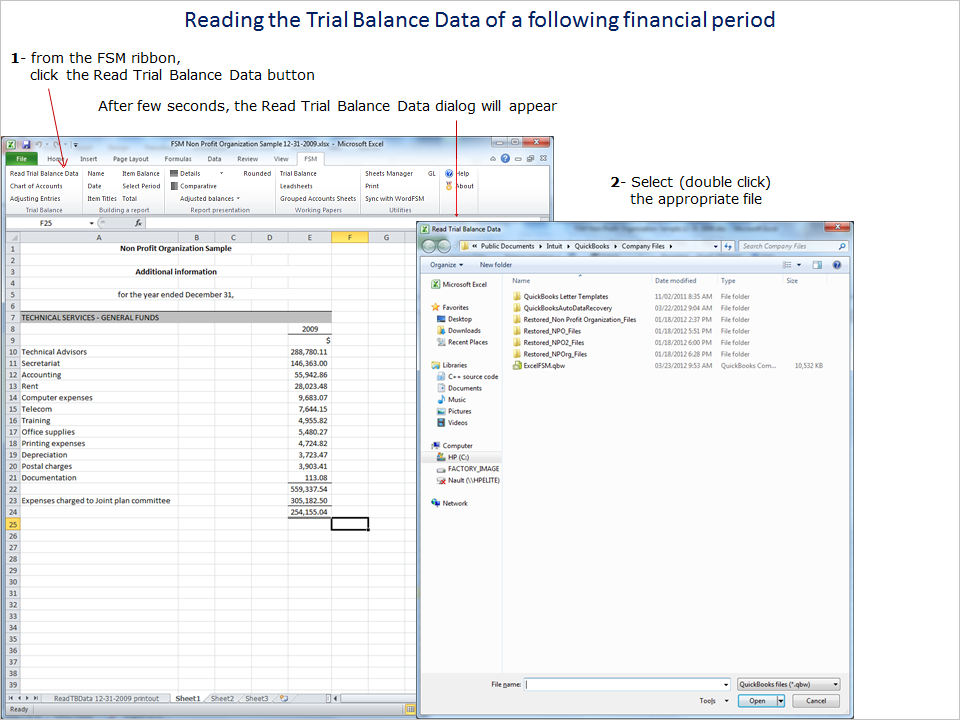Image resolution: width=960 pixels, height=720 pixels.
Task: Select Downloads in navigation pane
Action: click(459, 331)
